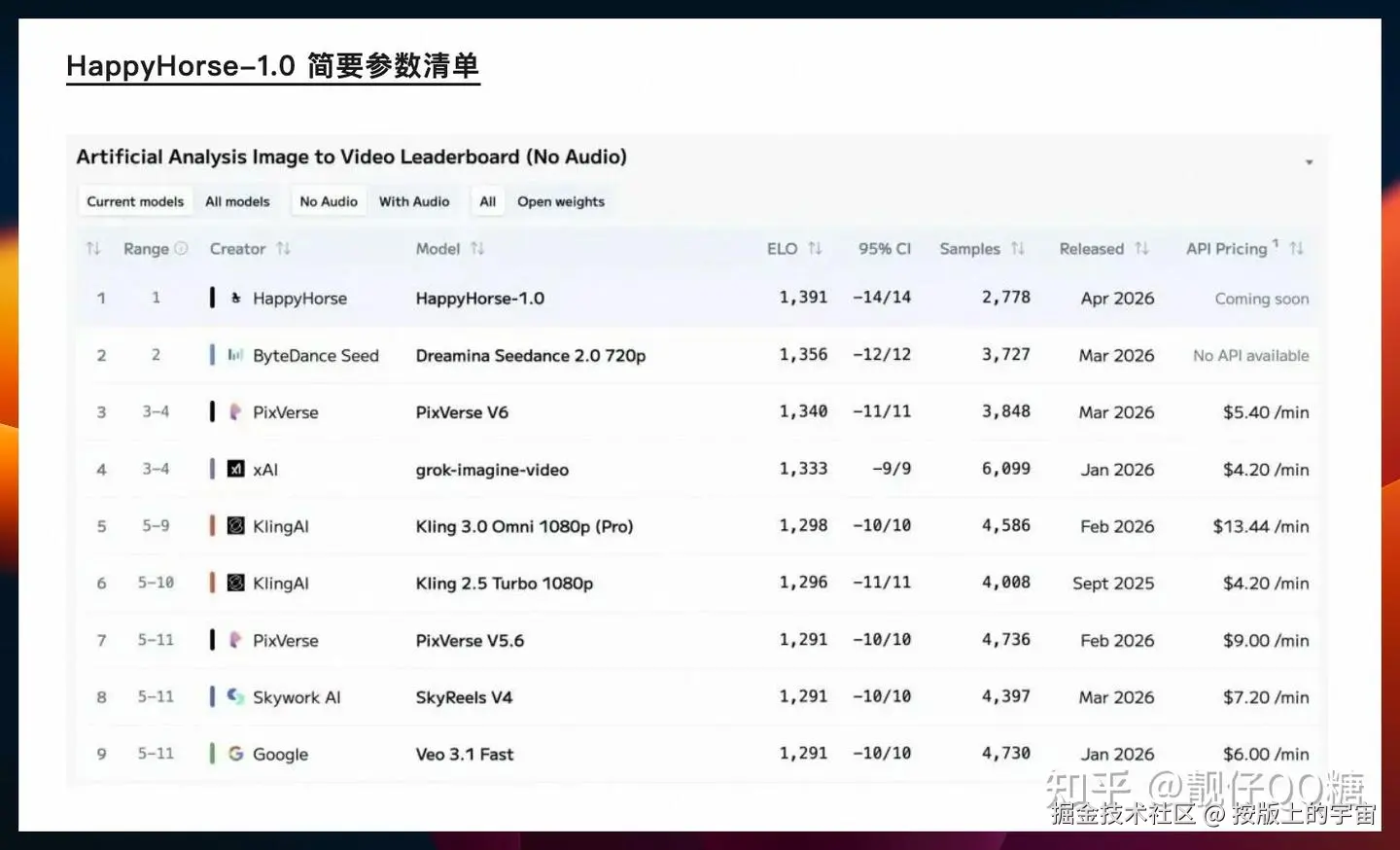Image resolution: width=1400 pixels, height=850 pixels.
Task: Click the Model column header text
Action: coord(437,249)
